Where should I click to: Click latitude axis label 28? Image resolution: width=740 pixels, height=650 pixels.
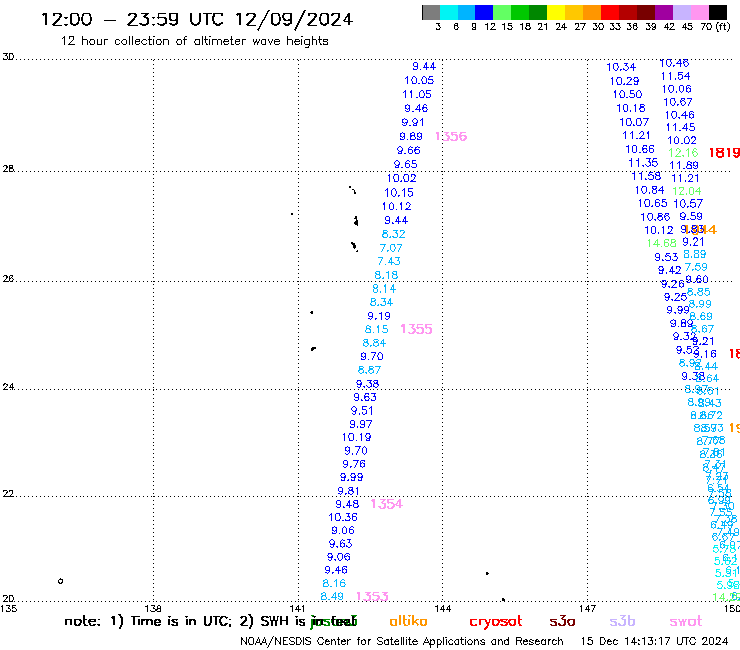8,169
